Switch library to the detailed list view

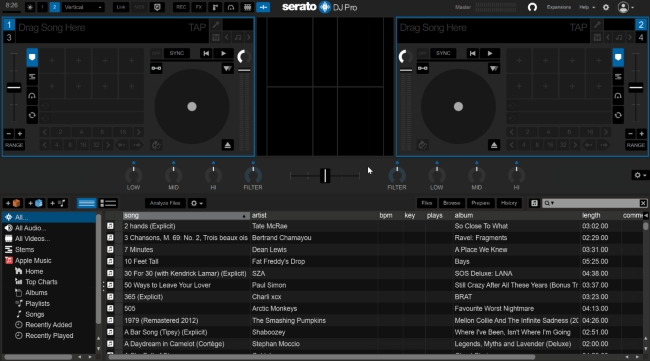tap(108, 203)
